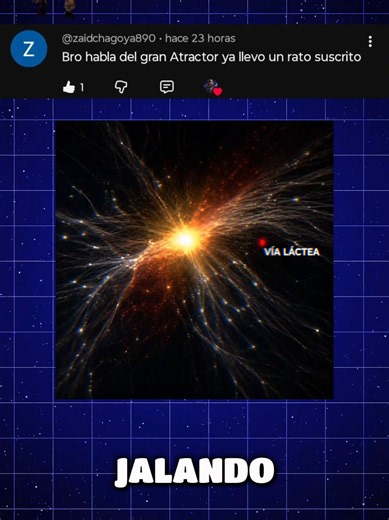Click the 'hace 23 horas' timestamp
Image resolution: width=389 pixels, height=520 pixels.
[x=200, y=38]
